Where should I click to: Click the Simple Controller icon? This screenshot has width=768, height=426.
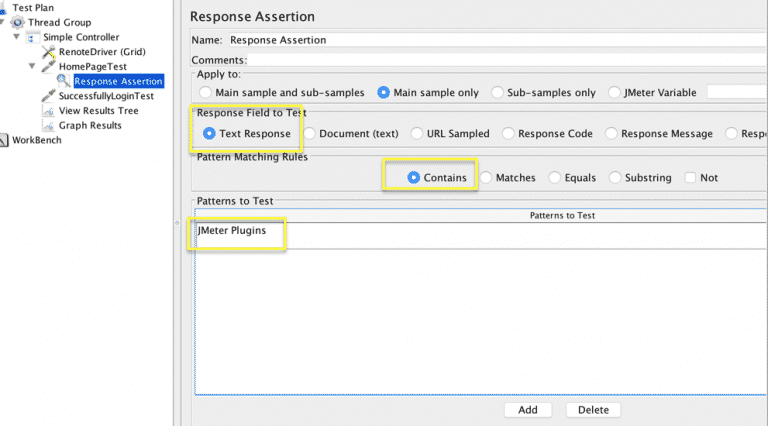pyautogui.click(x=32, y=37)
